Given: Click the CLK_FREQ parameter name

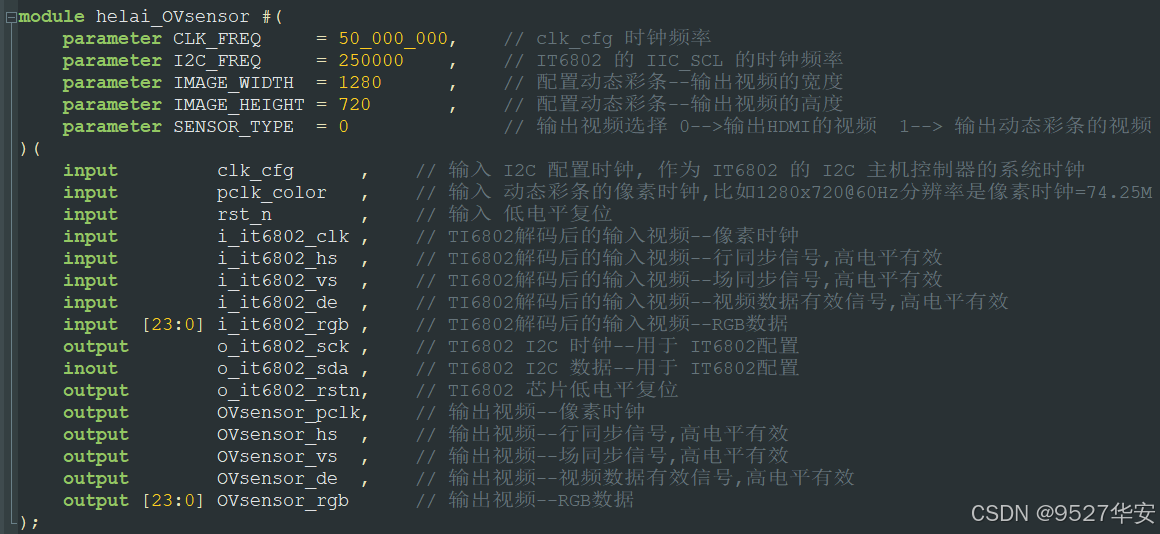Looking at the screenshot, I should click(217, 38).
